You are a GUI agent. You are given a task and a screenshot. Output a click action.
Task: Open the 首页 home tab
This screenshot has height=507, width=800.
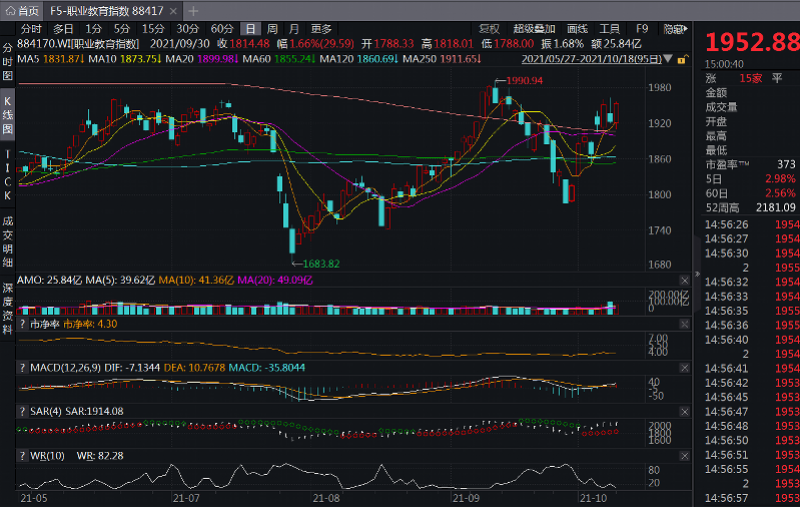(x=22, y=11)
